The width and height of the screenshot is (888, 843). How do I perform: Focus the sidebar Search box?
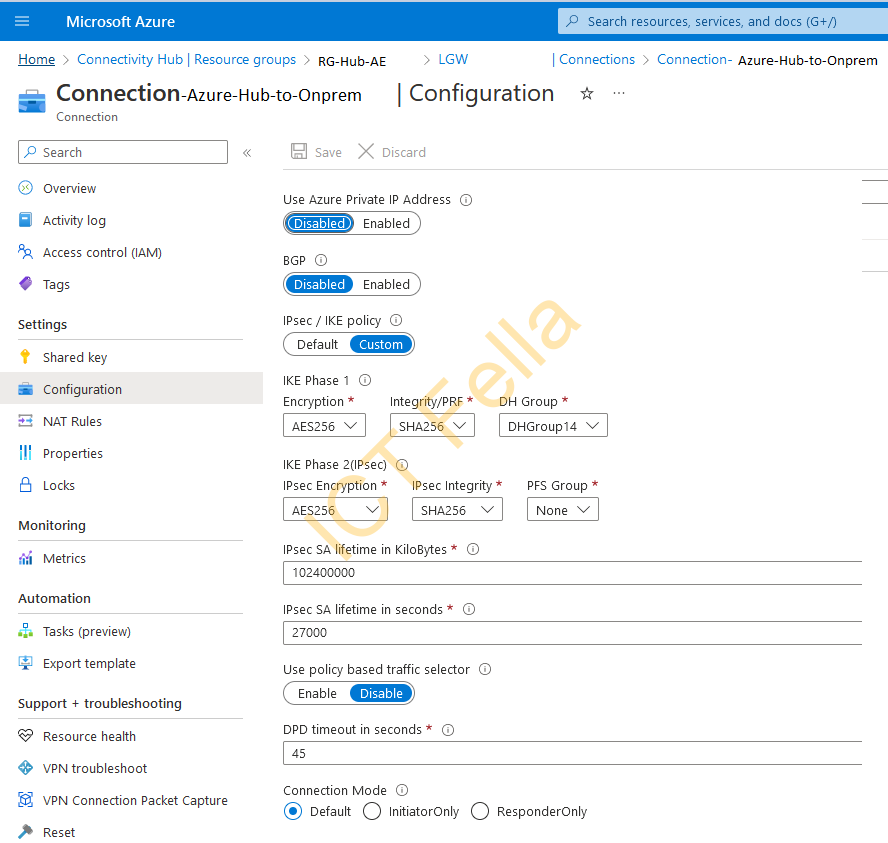123,152
